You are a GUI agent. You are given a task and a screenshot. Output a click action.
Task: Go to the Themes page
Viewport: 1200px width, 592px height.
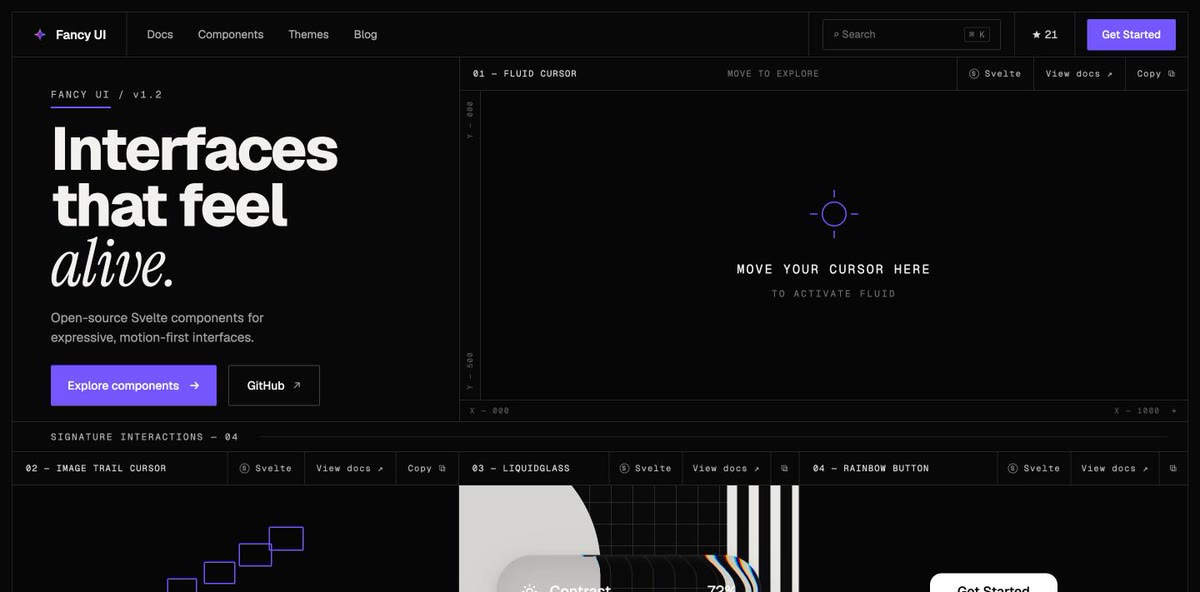pos(308,35)
